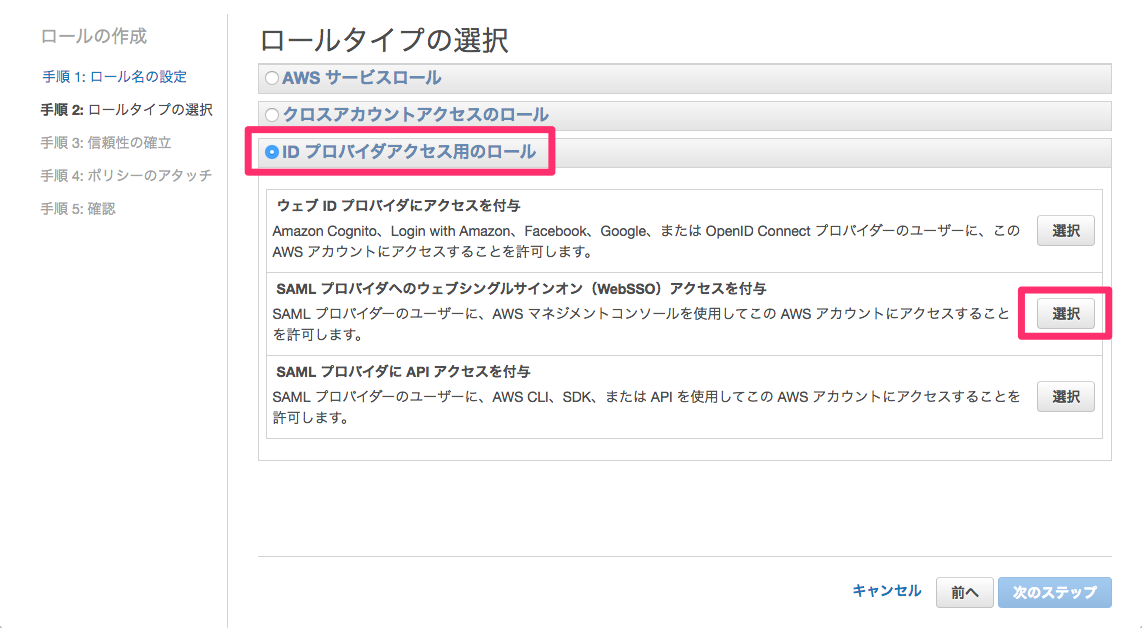The height and width of the screenshot is (628, 1142).
Task: Open 手順 1: ロール名の設定 in the sidebar
Action: coord(114,77)
